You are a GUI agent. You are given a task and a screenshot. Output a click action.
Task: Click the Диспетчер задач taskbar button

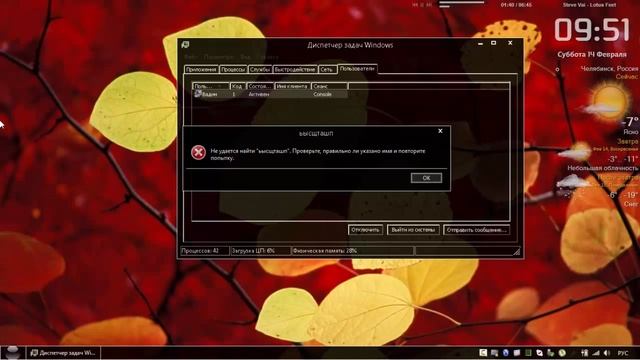(x=64, y=353)
